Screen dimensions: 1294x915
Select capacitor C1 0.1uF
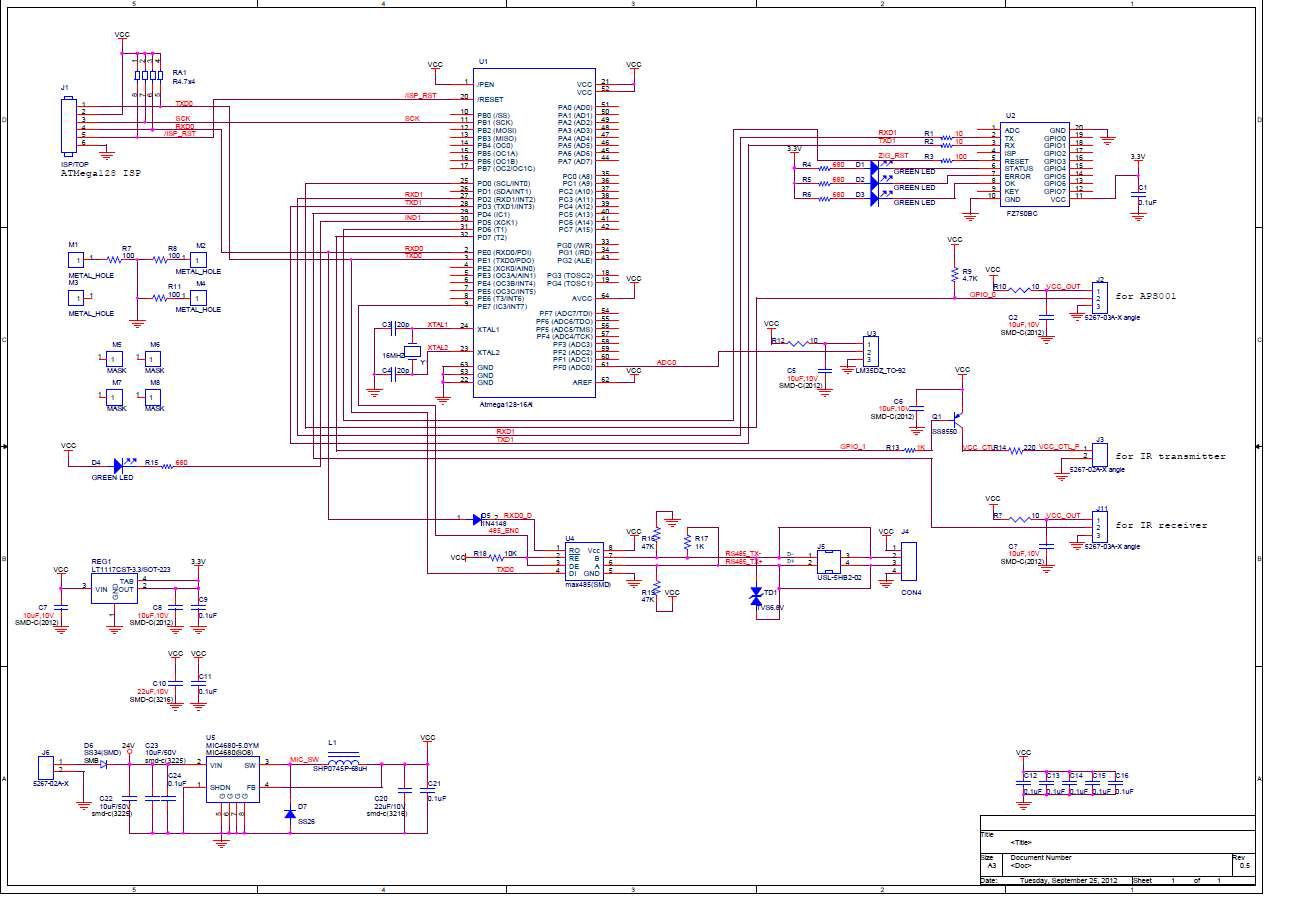(1137, 195)
